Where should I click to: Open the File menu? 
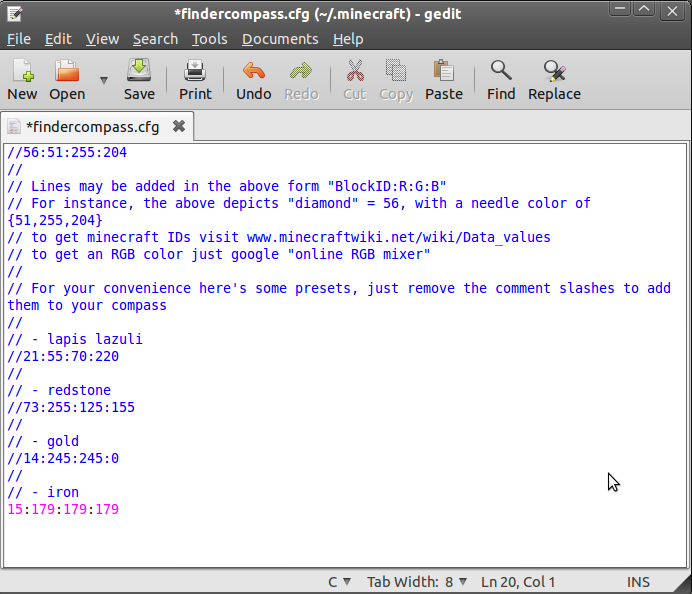point(19,39)
